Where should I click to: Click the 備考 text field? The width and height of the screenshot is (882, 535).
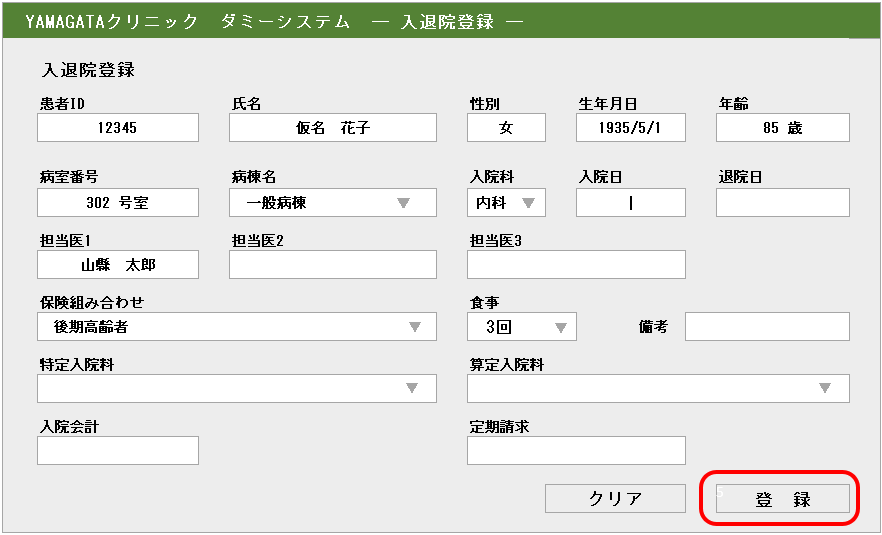click(766, 327)
